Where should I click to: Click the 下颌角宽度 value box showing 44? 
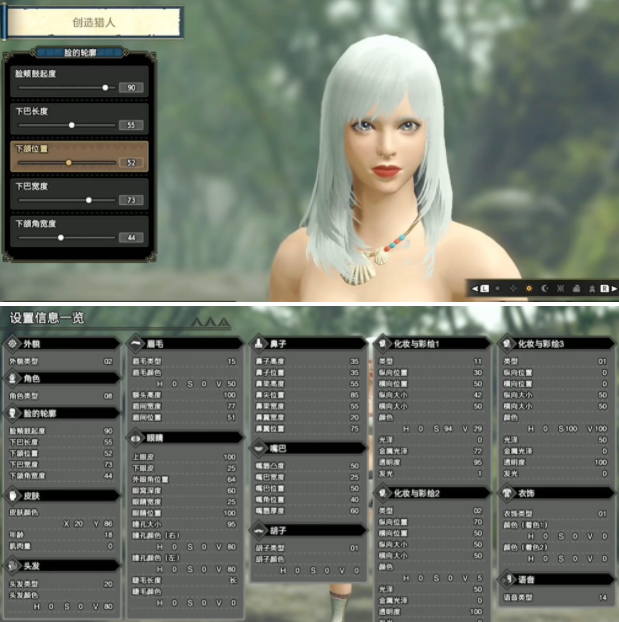click(131, 238)
